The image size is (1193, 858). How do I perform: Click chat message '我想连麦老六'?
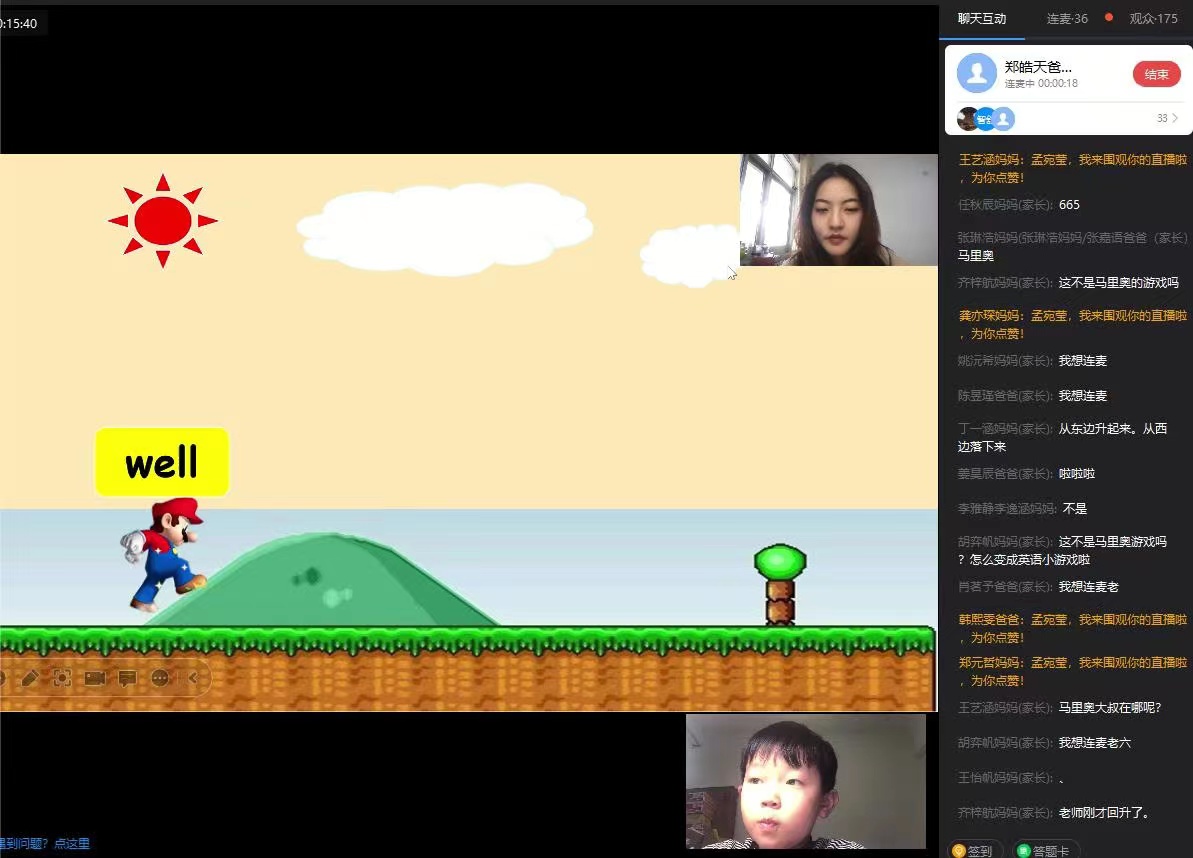[x=1095, y=742]
